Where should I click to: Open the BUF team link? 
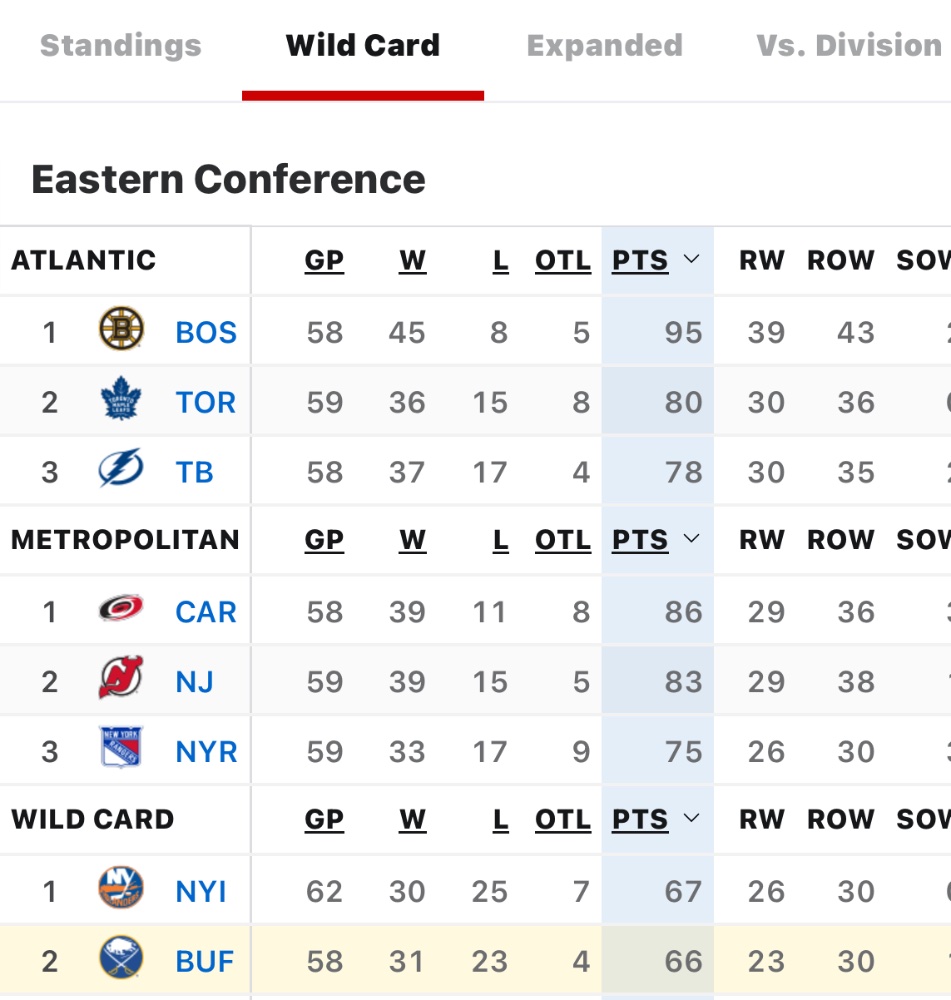(205, 962)
